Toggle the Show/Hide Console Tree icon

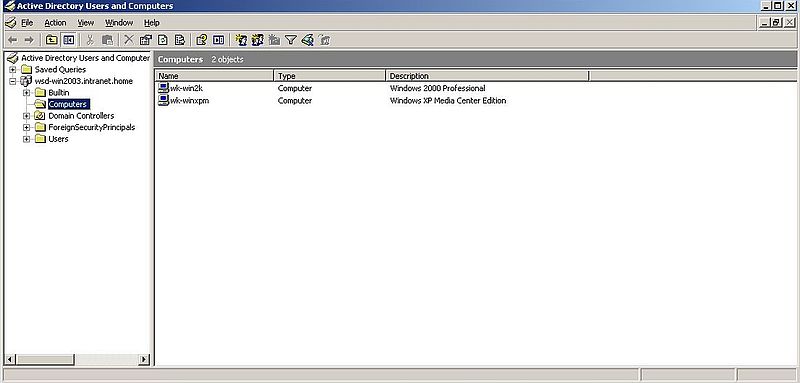tap(68, 40)
